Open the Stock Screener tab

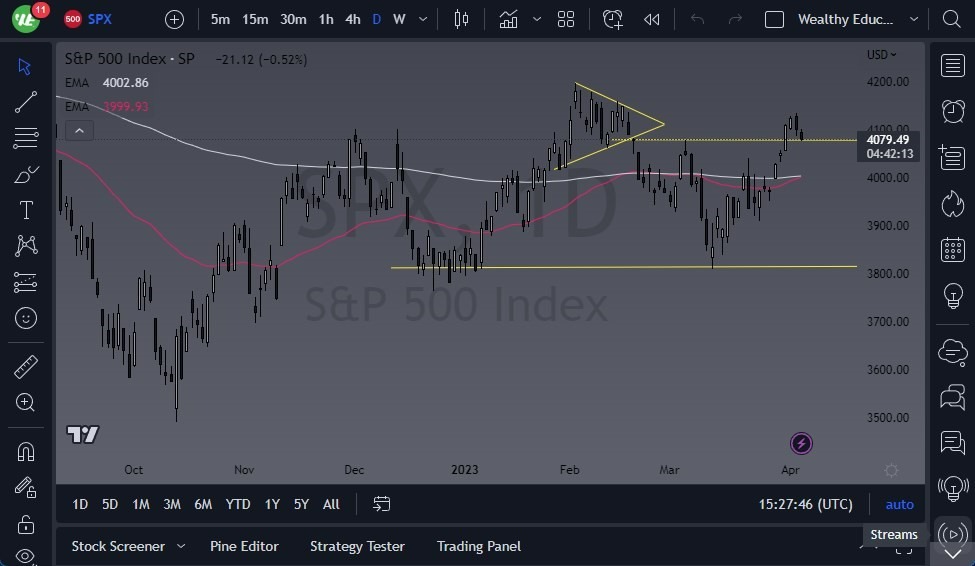click(118, 546)
